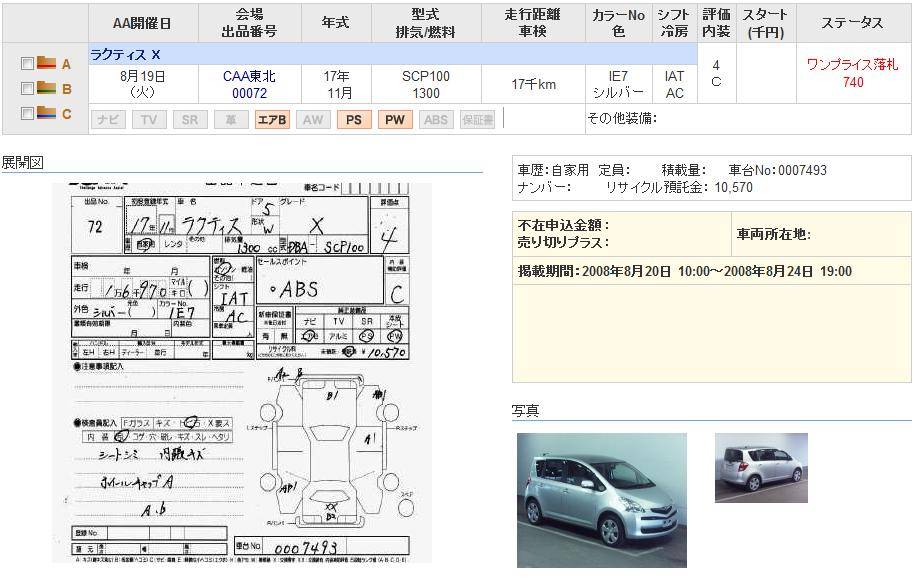Click the 走行距離 車検 column header
Image resolution: width=915 pixels, height=582 pixels.
click(533, 23)
